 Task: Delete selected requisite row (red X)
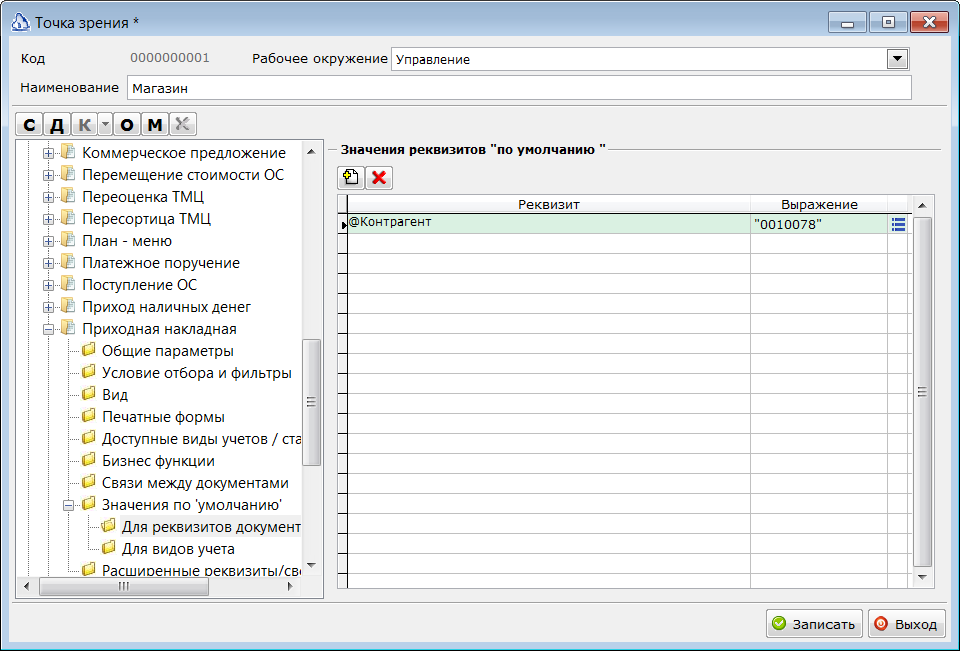click(x=379, y=178)
